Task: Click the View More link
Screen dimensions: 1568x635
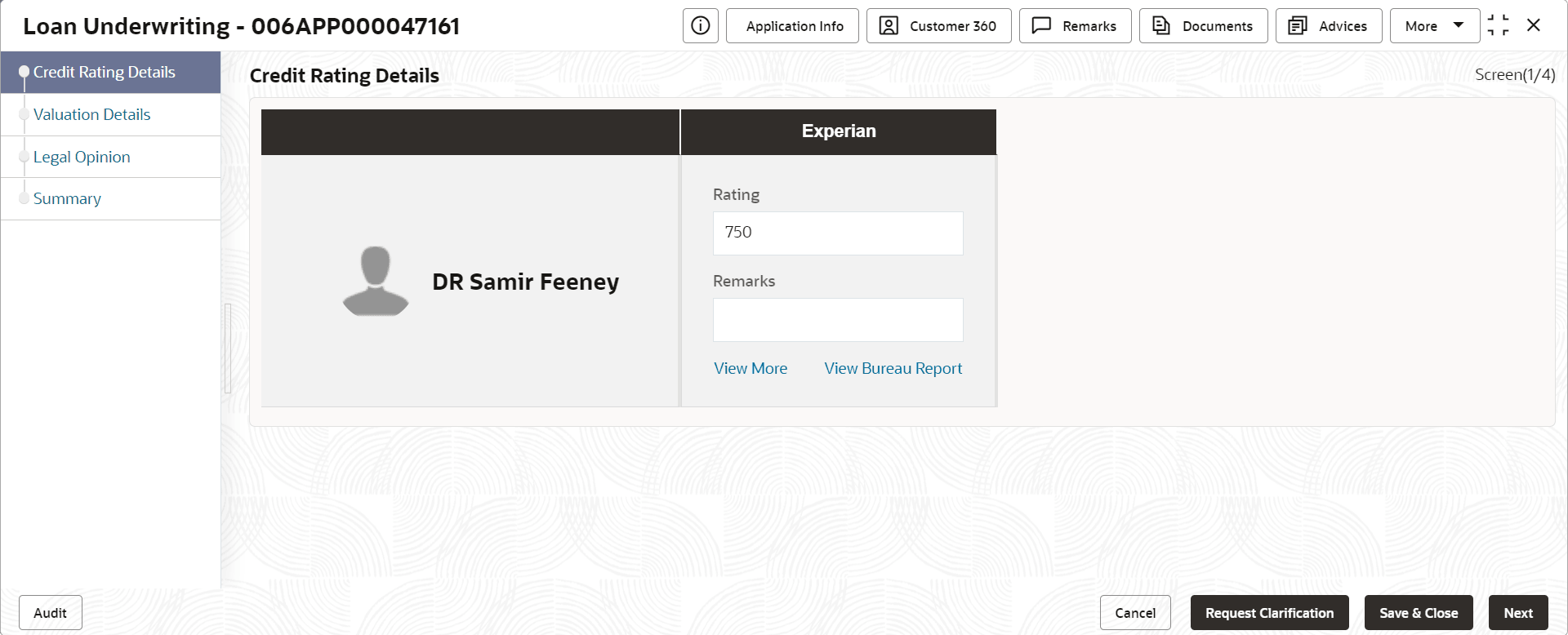Action: (751, 369)
